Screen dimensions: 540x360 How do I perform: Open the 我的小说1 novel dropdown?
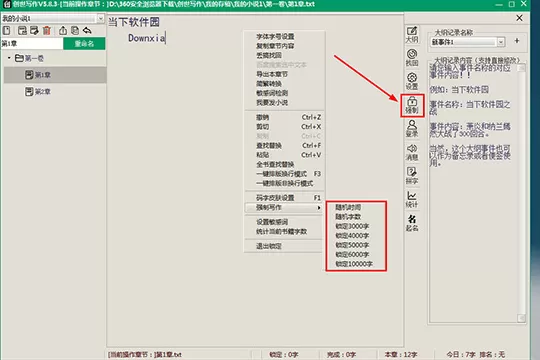click(100, 18)
